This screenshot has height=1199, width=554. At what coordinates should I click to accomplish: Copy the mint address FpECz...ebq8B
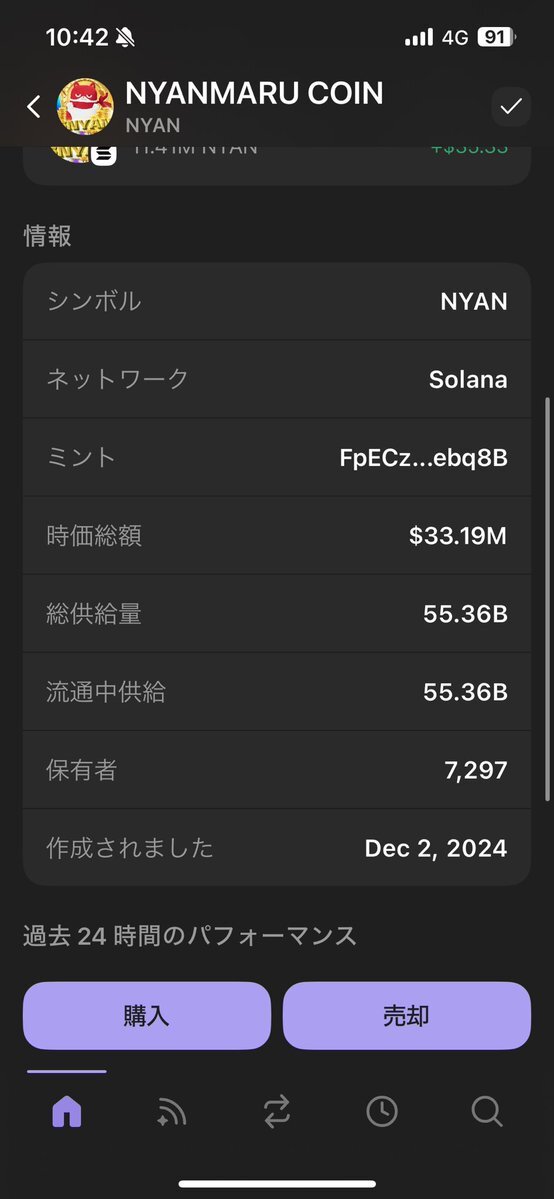[x=423, y=457]
